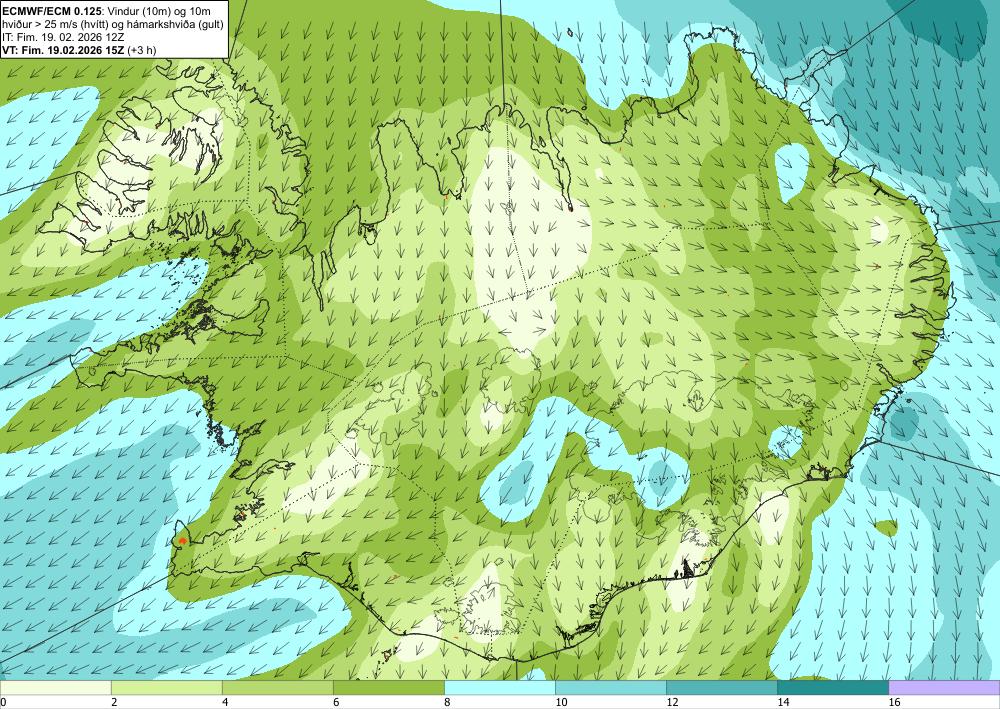This screenshot has width=1000, height=709.
Task: Click the legend scale label '2'
Action: pos(114,703)
